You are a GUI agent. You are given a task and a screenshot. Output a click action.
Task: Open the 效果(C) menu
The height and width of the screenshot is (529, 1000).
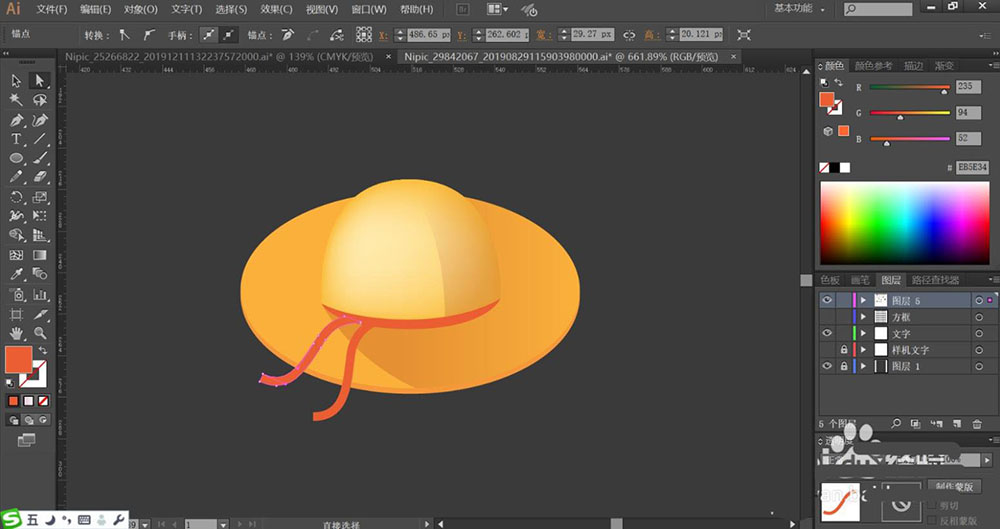[x=277, y=10]
